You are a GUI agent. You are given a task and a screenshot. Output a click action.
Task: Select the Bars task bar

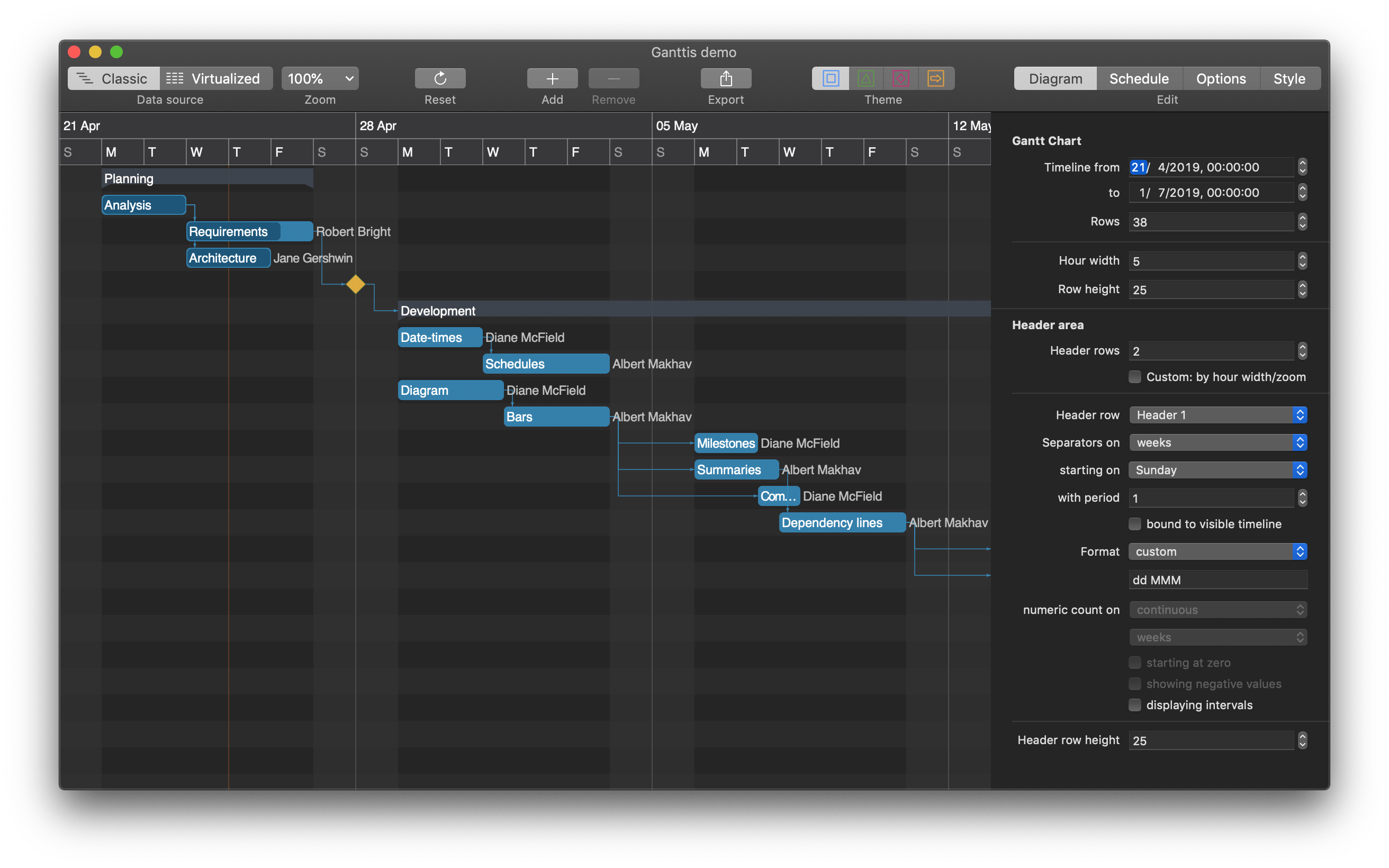pyautogui.click(x=556, y=417)
